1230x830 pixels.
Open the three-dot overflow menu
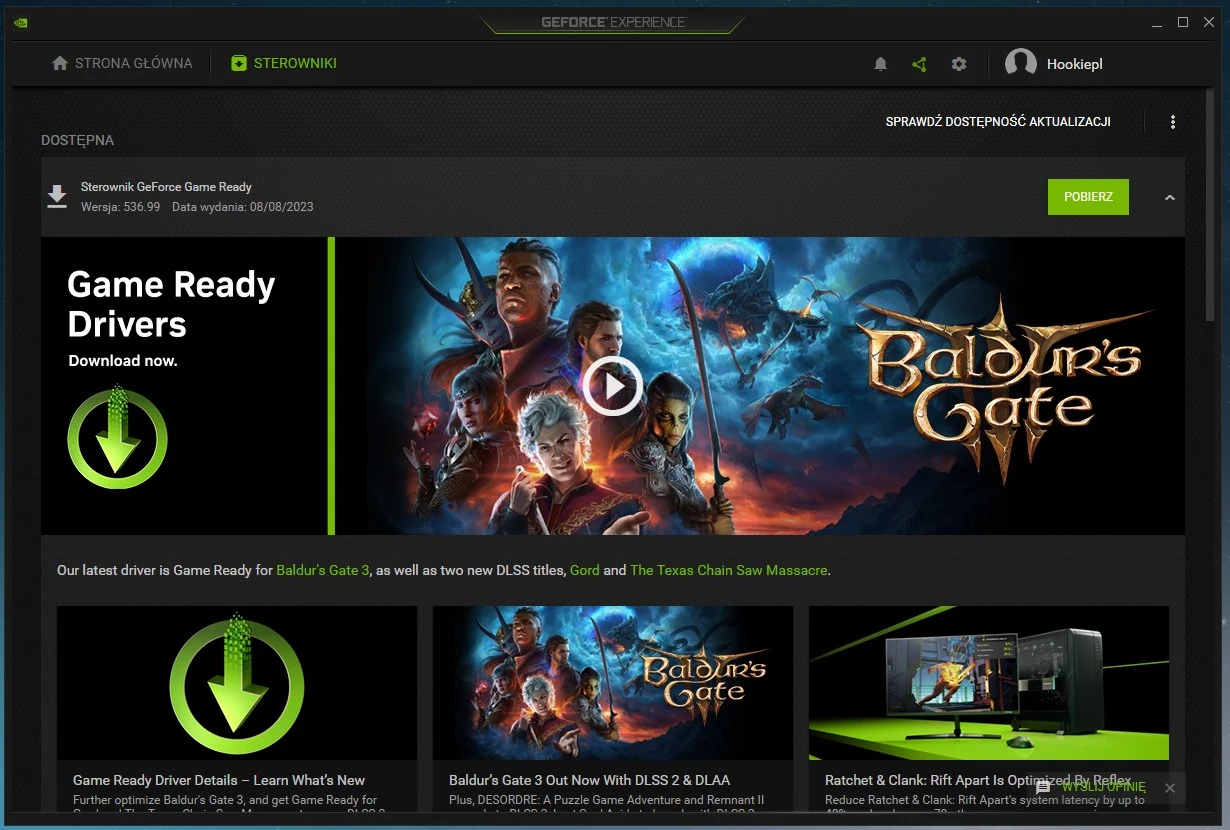[x=1172, y=121]
